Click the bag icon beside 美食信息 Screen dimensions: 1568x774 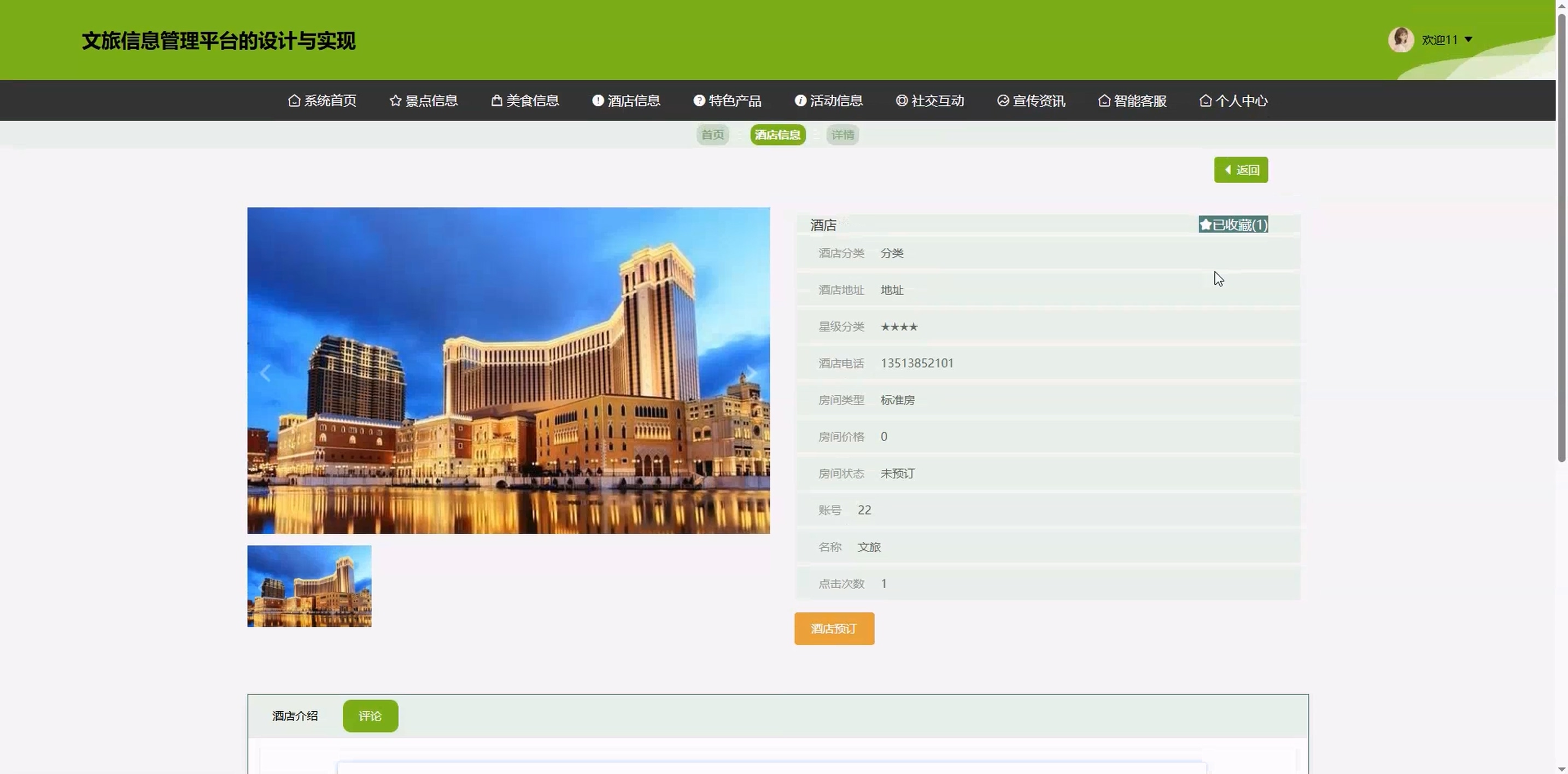(496, 101)
